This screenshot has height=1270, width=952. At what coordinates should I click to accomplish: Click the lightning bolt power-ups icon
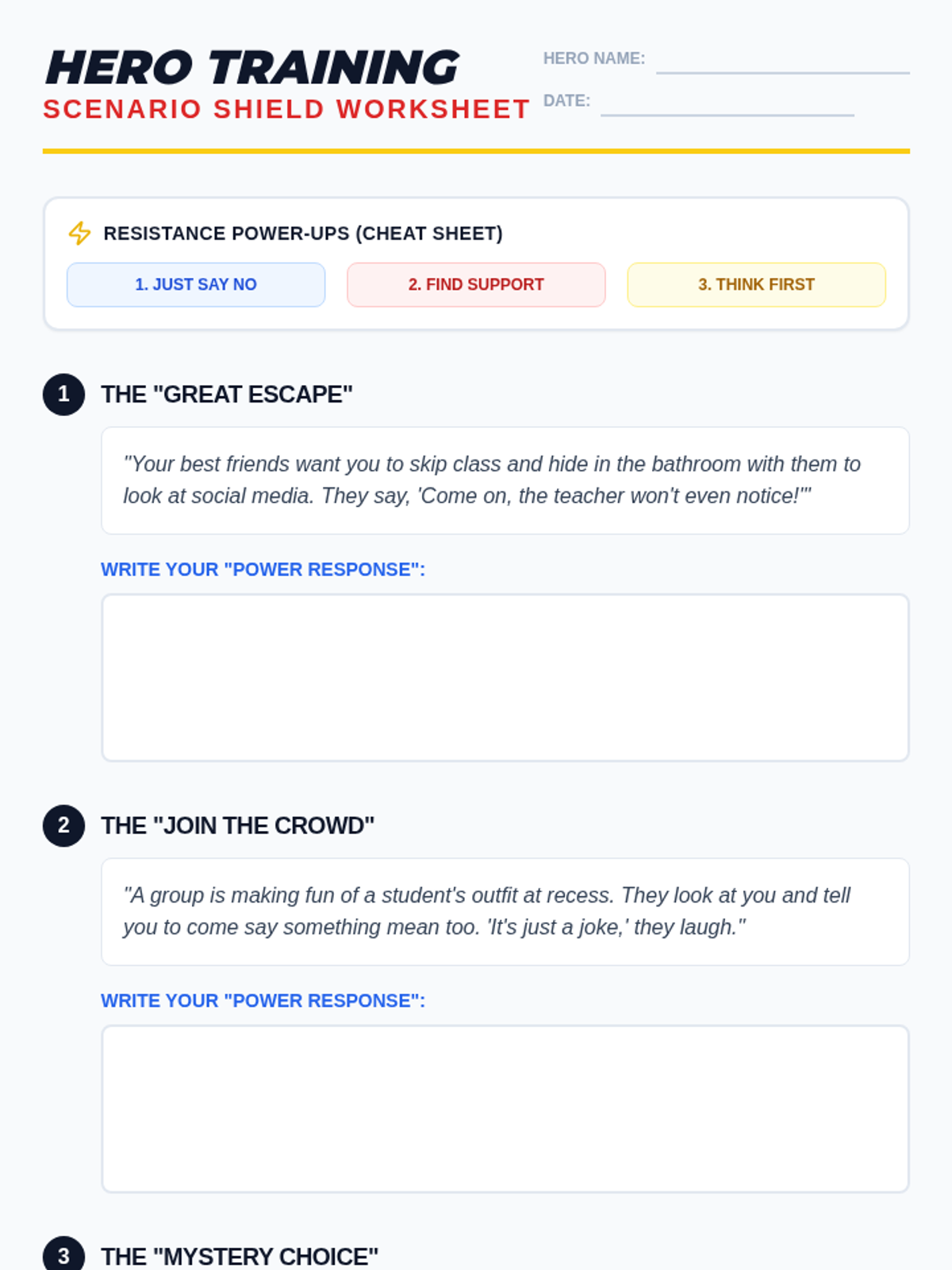tap(79, 233)
